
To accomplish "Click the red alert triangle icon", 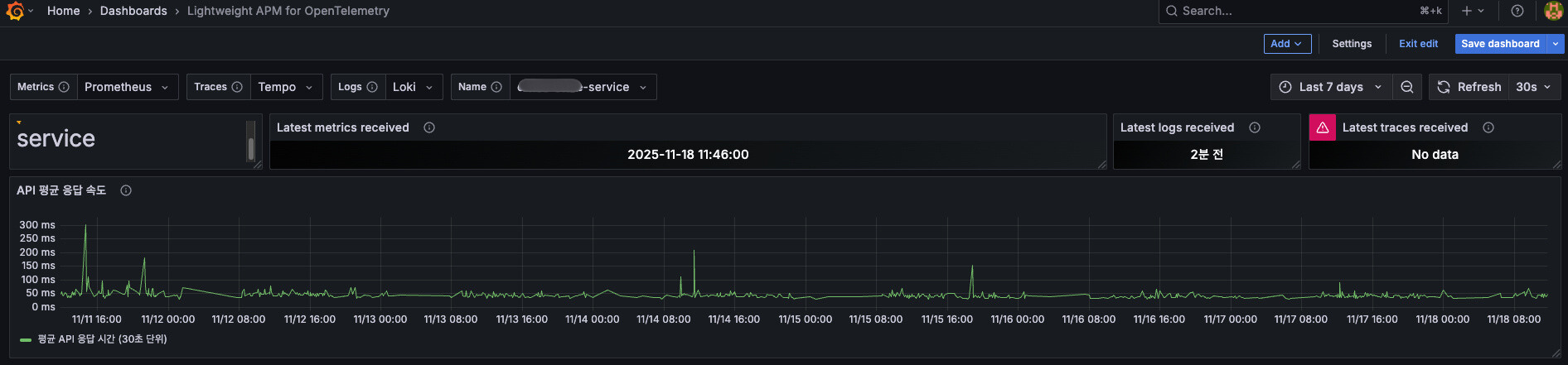I will 1323,127.
